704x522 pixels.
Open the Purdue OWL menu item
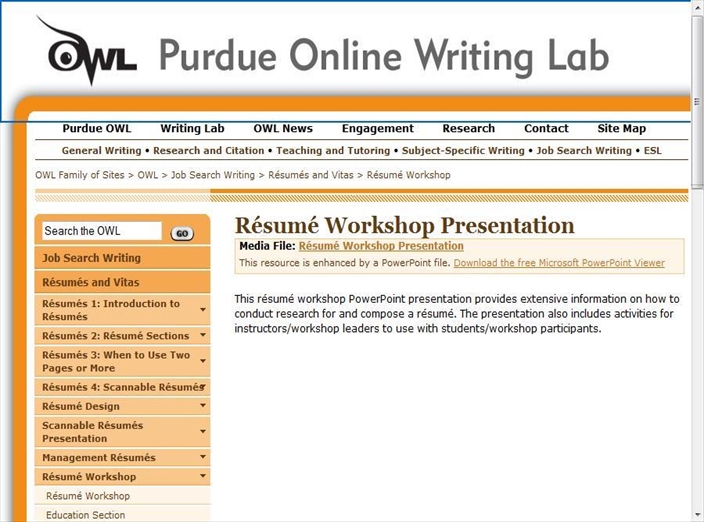[x=97, y=129]
